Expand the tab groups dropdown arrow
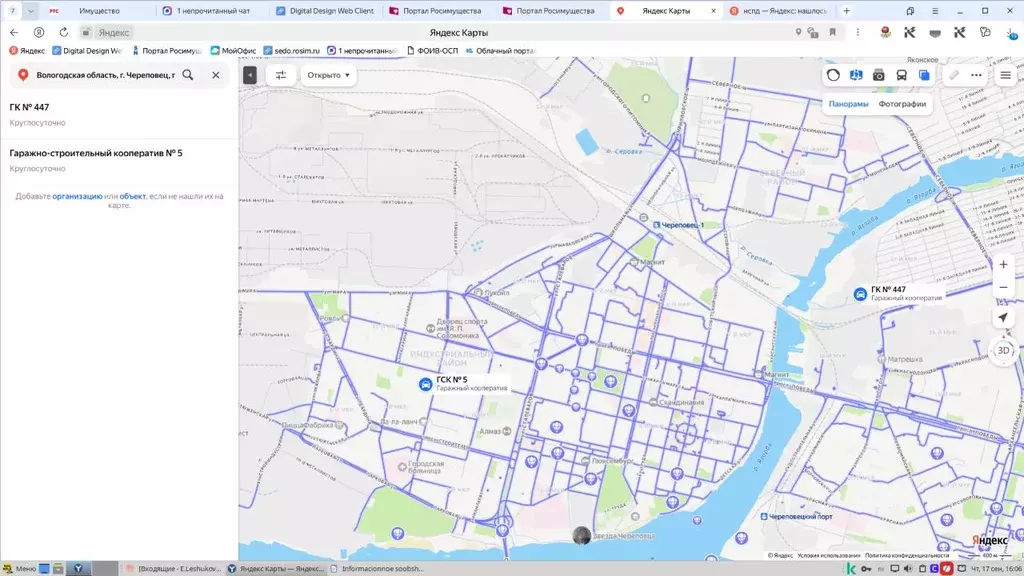This screenshot has height=576, width=1024. pyautogui.click(x=30, y=10)
